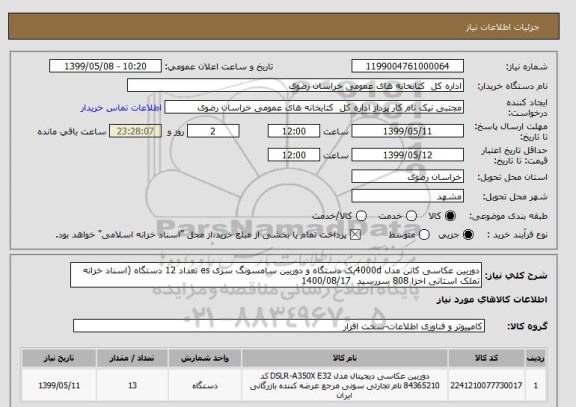Viewport: 576px width, 407px height.
Task: Click the نام دستگاه خریدار label
Action: [512, 86]
